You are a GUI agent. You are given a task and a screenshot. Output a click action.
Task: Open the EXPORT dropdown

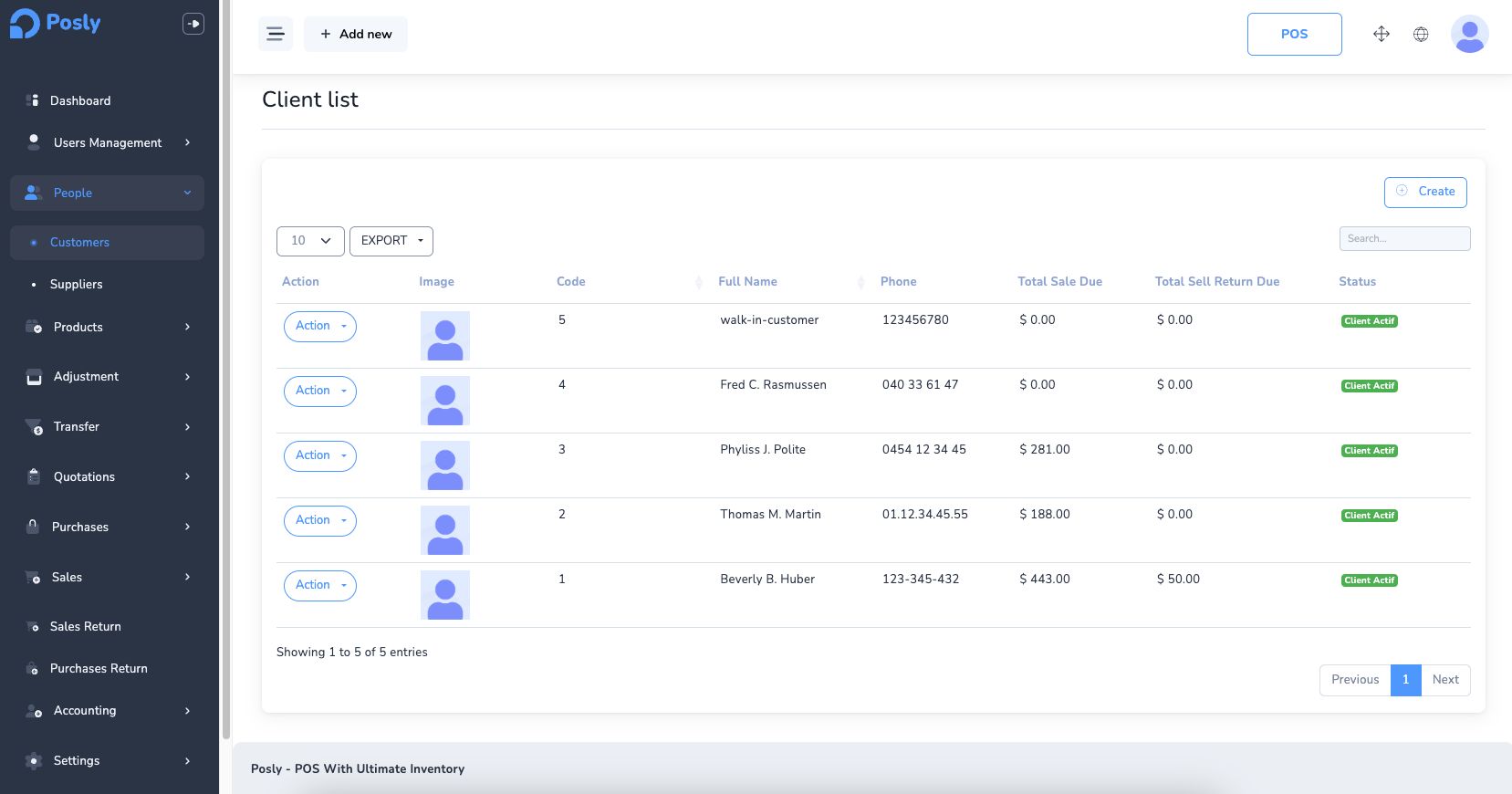391,241
